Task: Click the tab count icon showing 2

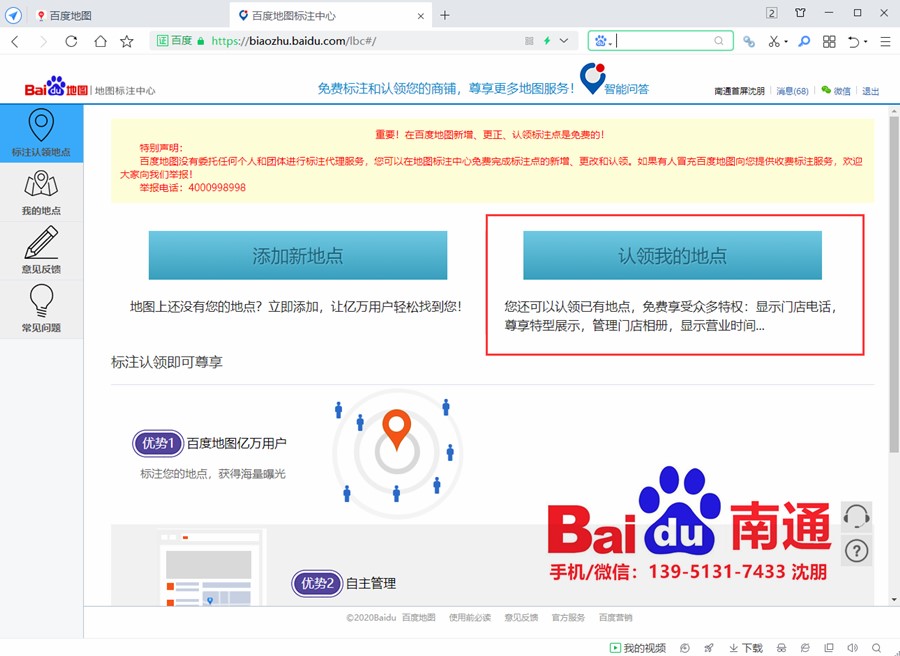Action: [x=771, y=13]
